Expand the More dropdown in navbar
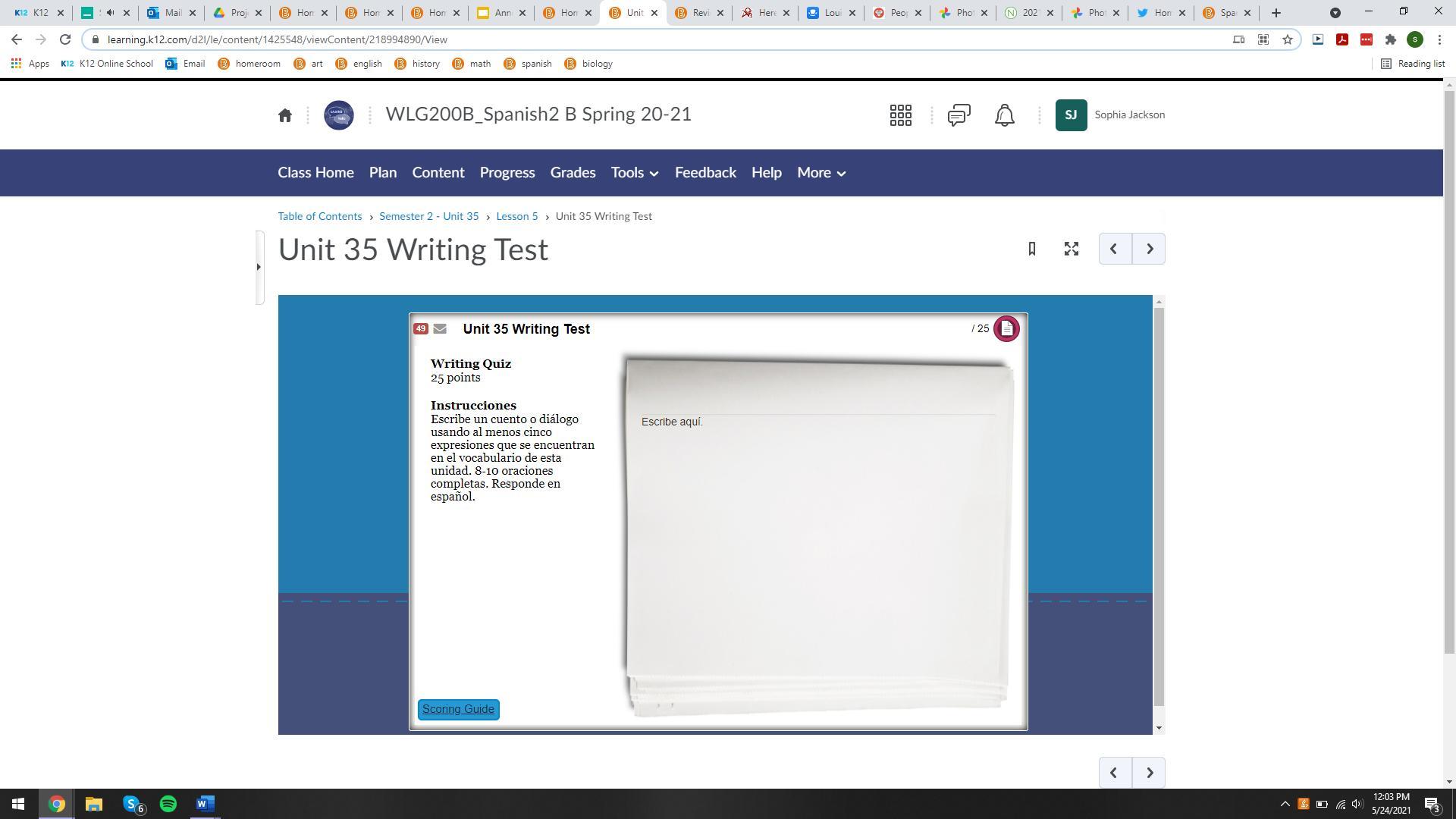Viewport: 1456px width, 819px height. click(x=821, y=173)
